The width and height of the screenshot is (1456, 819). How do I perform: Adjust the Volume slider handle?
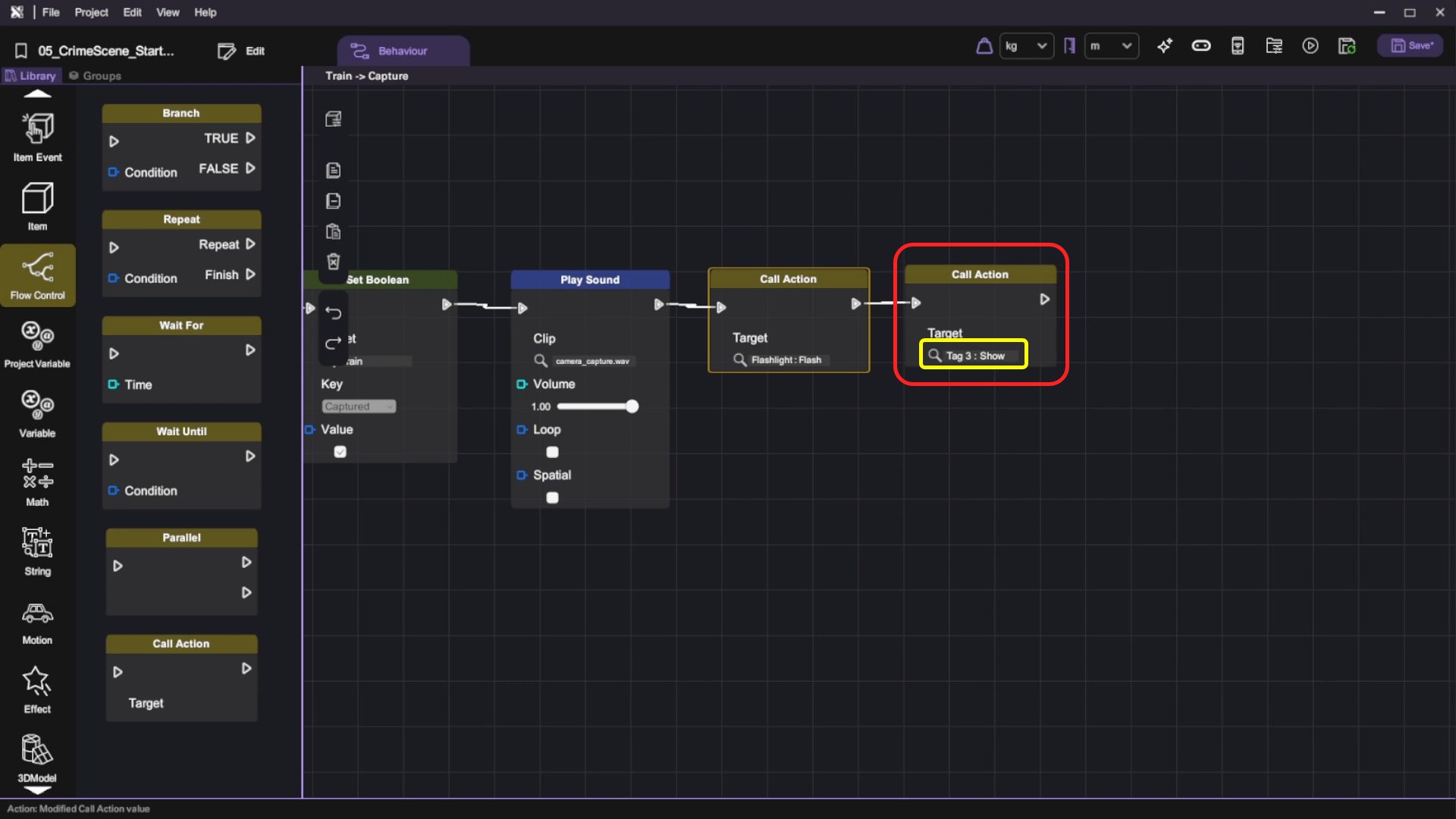click(x=632, y=406)
